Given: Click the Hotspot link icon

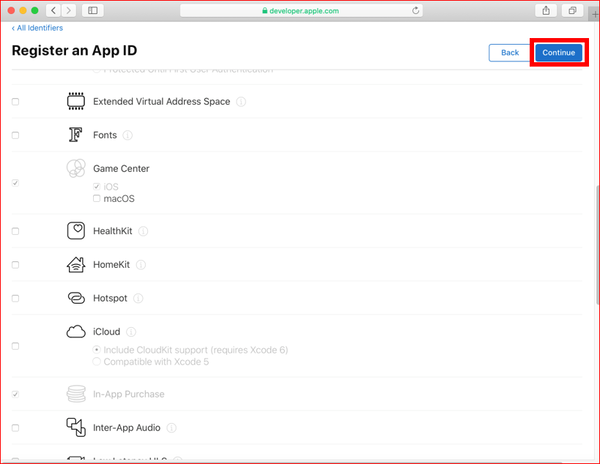Looking at the screenshot, I should (x=76, y=298).
